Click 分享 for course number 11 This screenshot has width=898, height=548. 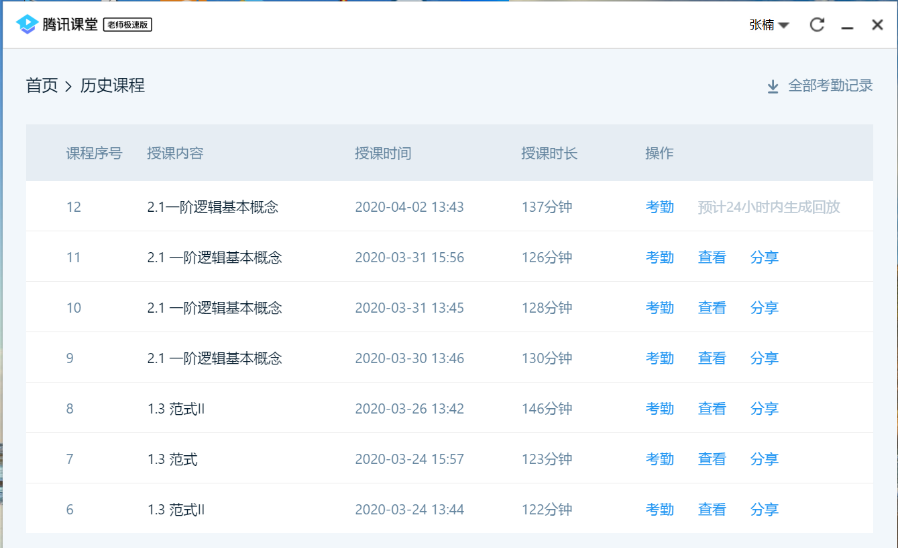click(763, 257)
